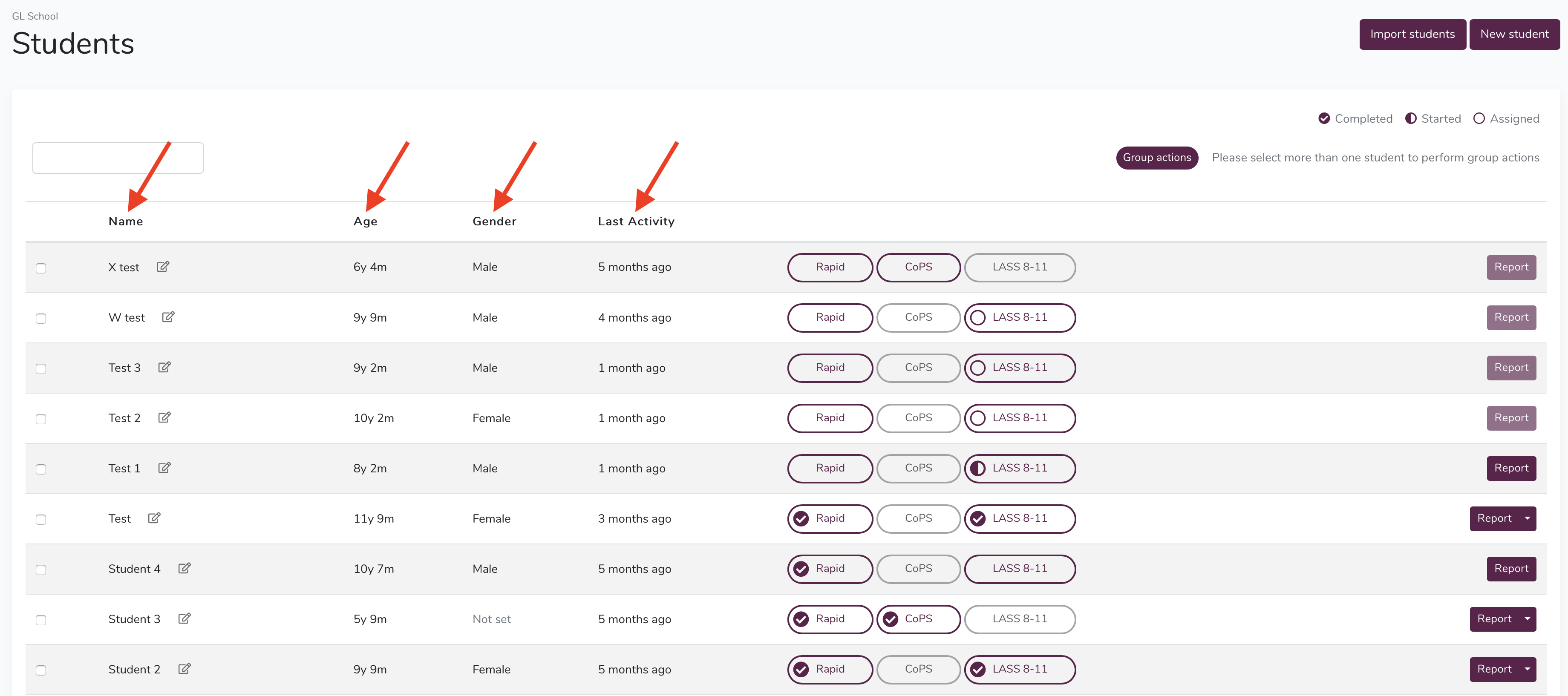Expand Report dropdown arrow for Student 2
This screenshot has width=1568, height=696.
(x=1527, y=669)
